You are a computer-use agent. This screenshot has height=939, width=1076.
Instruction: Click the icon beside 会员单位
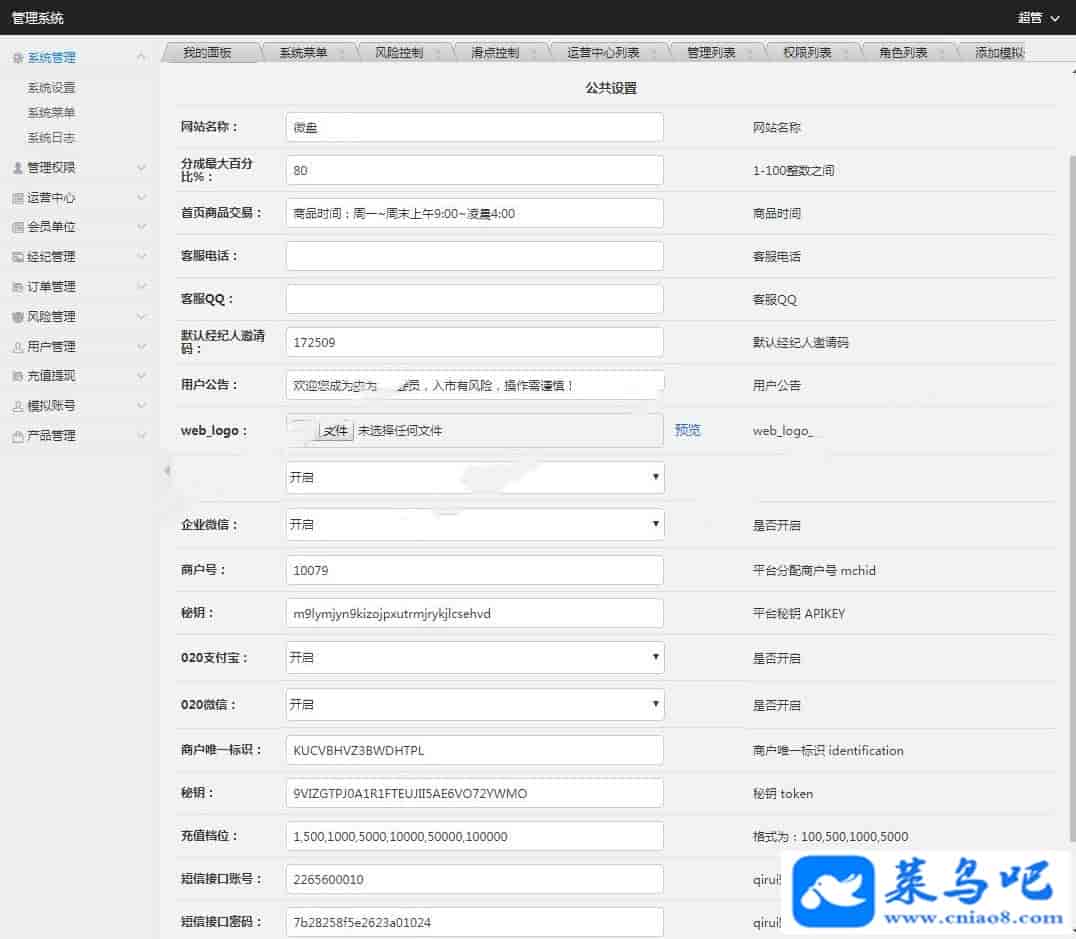(18, 227)
